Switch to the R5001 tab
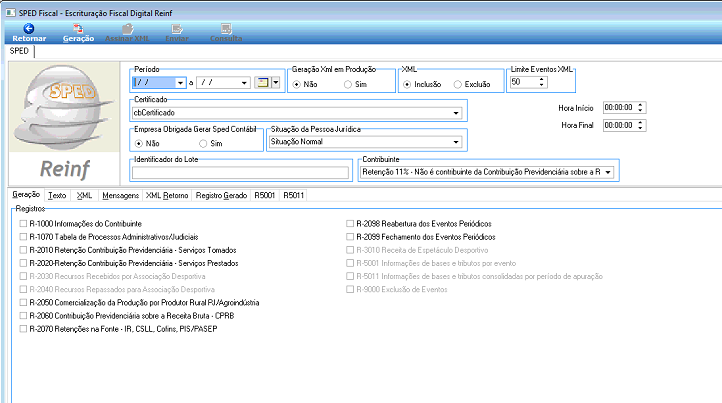The image size is (722, 403). coord(264,195)
